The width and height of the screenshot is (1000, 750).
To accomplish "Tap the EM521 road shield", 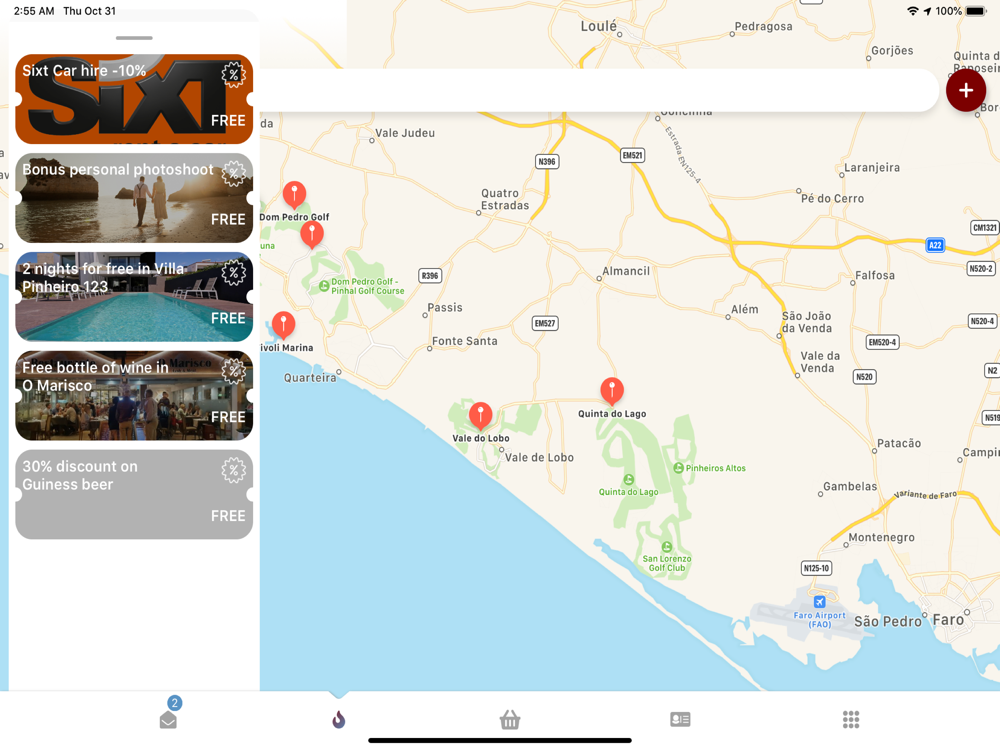I will 632,155.
